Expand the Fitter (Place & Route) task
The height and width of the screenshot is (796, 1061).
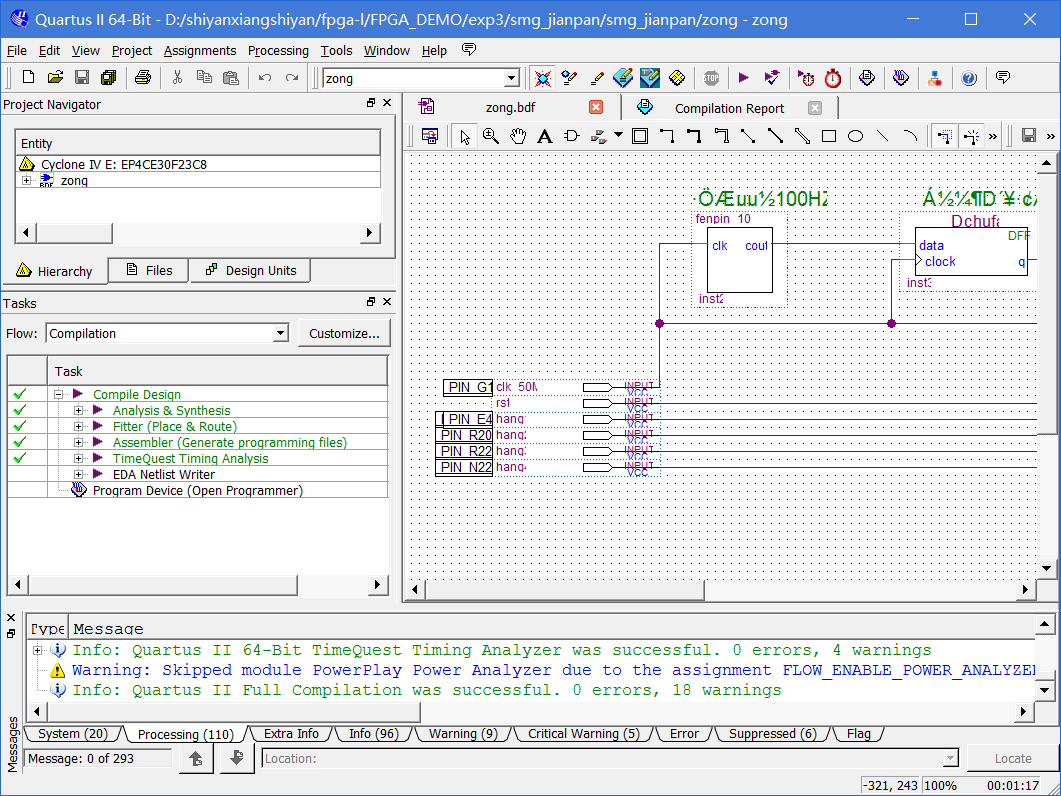pyautogui.click(x=78, y=426)
